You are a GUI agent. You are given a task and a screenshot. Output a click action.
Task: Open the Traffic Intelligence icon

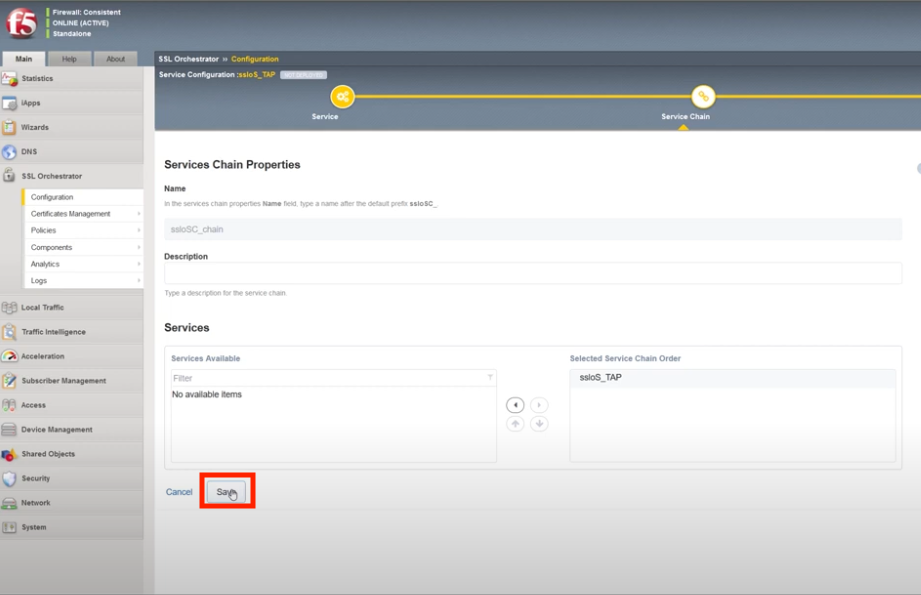tap(9, 332)
